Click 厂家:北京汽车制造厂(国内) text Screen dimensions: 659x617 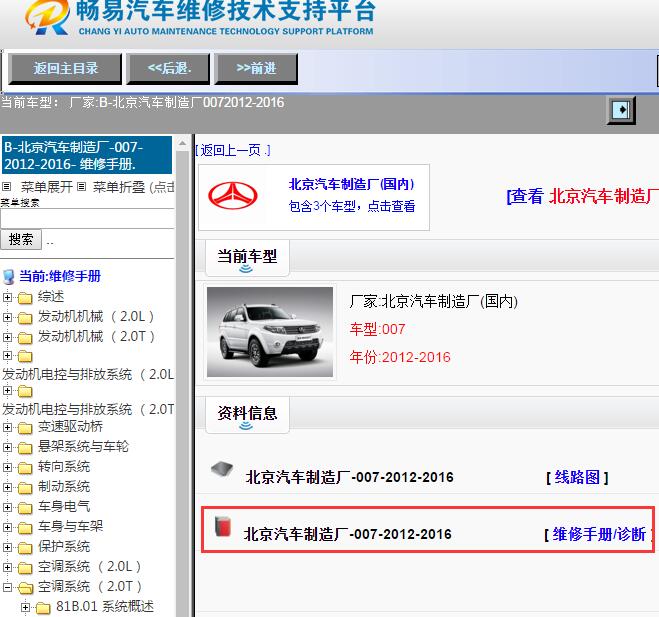[434, 301]
